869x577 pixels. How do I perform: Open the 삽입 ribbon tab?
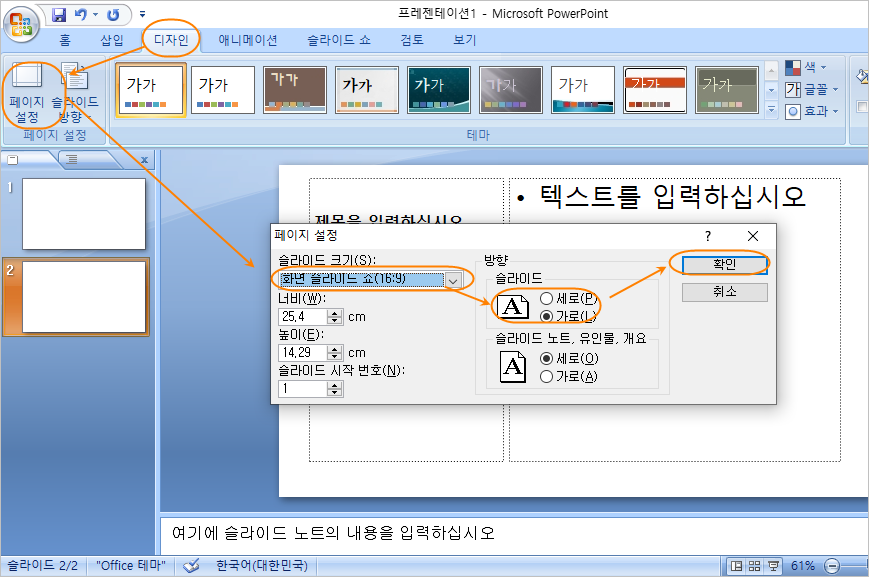tap(112, 40)
